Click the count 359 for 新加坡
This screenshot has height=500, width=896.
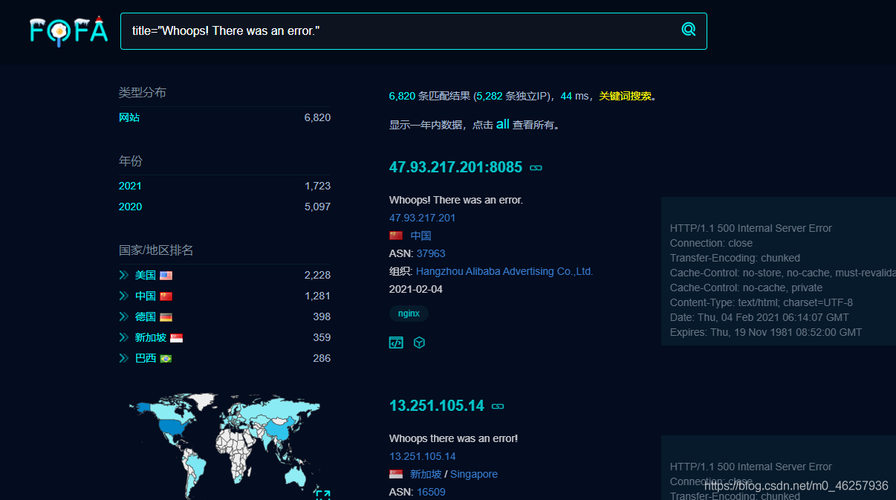pos(322,337)
